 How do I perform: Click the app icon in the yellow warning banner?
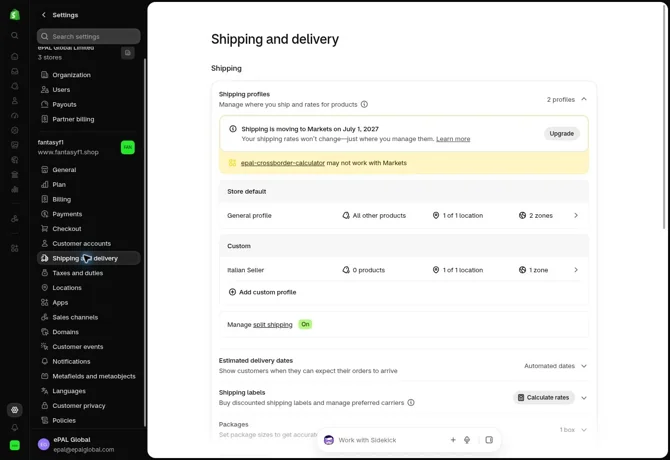coord(232,163)
